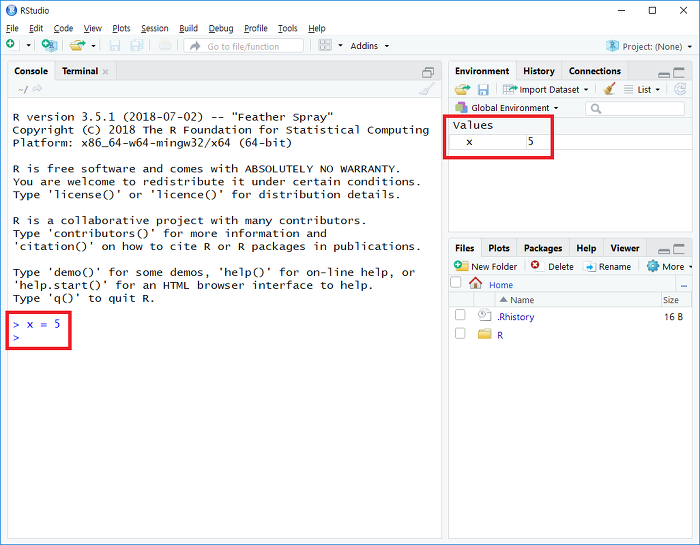This screenshot has width=700, height=545.
Task: Click the Load workspace folder icon
Action: tap(462, 90)
